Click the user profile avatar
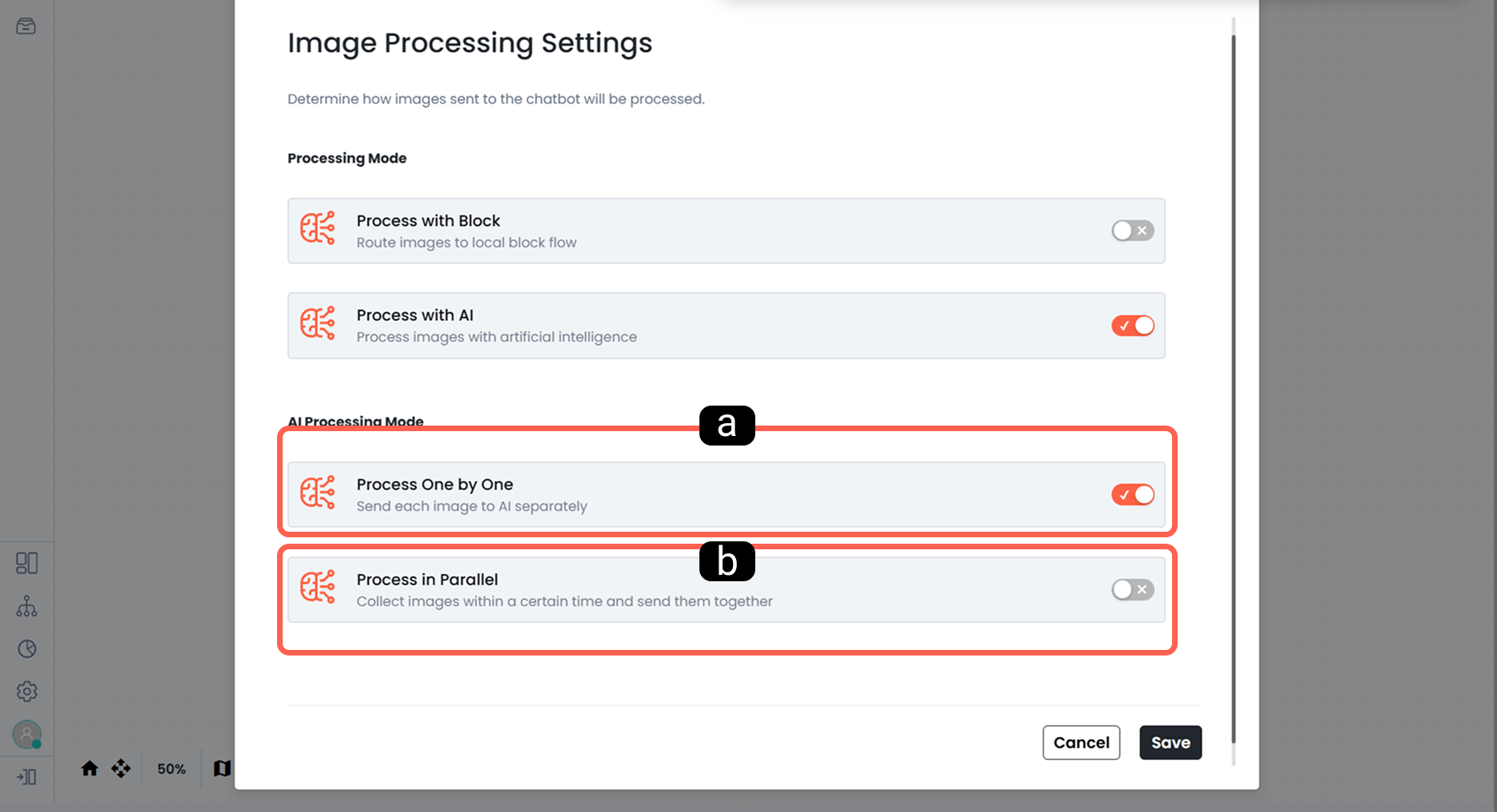Screen dimensions: 1497x812 coord(26,734)
